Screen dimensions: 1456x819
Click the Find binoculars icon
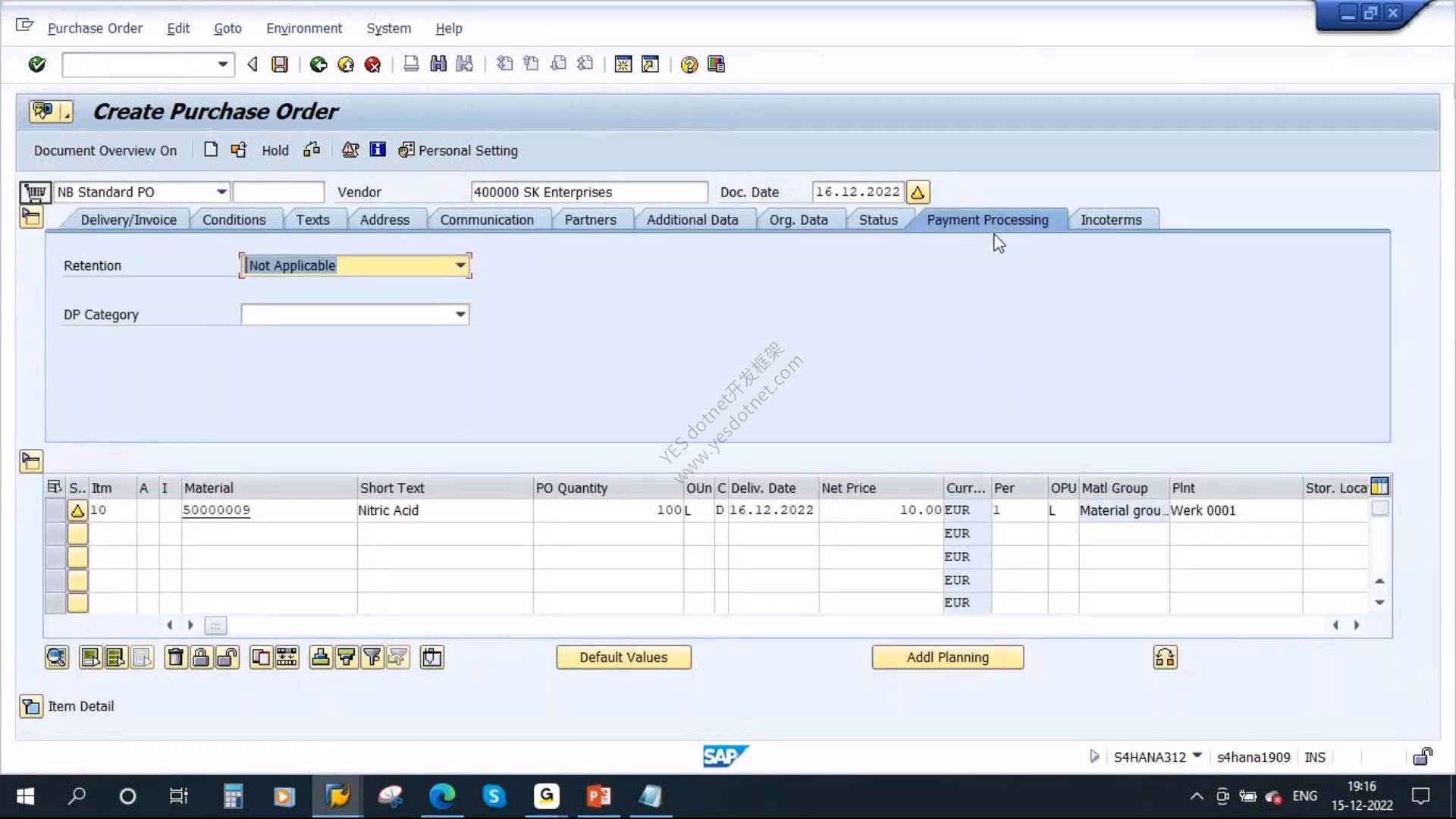coord(438,64)
